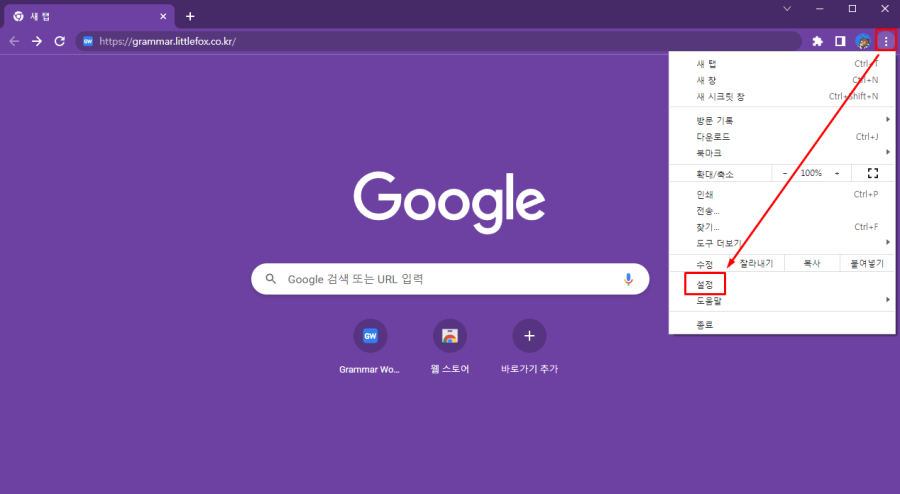Viewport: 900px width, 494px height.
Task: Open the Extensions puzzle icon
Action: click(817, 41)
